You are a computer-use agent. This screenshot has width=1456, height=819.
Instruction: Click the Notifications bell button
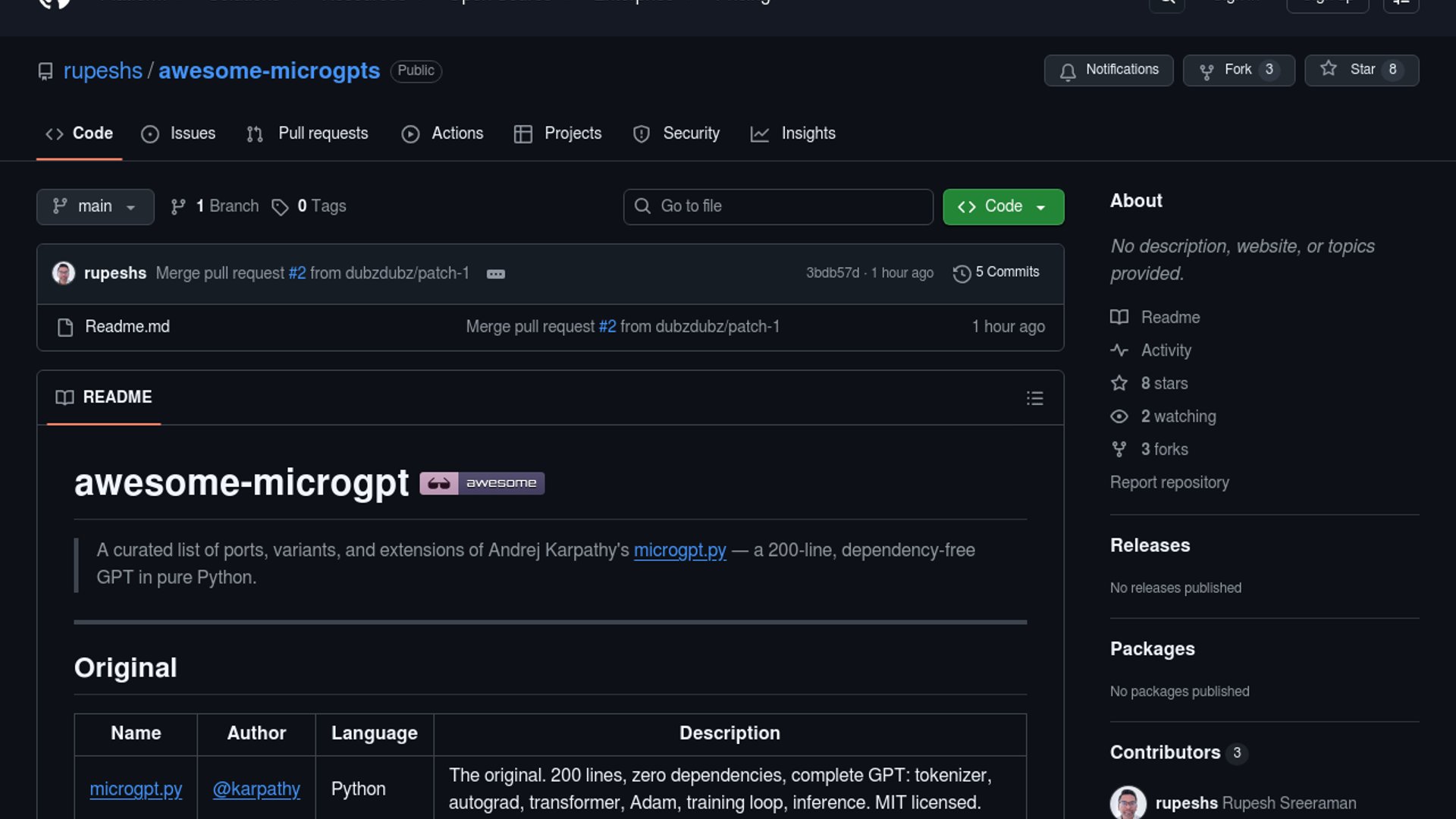(x=1108, y=70)
